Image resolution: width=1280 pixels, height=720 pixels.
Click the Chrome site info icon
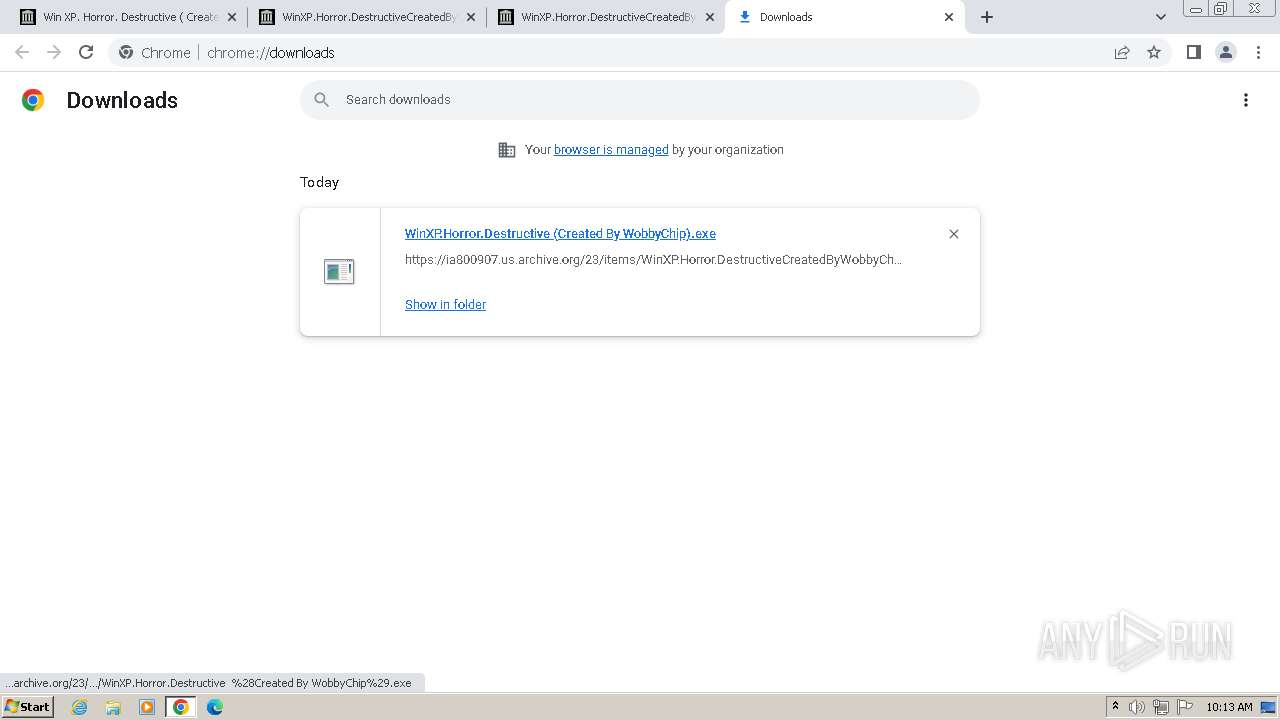point(126,52)
